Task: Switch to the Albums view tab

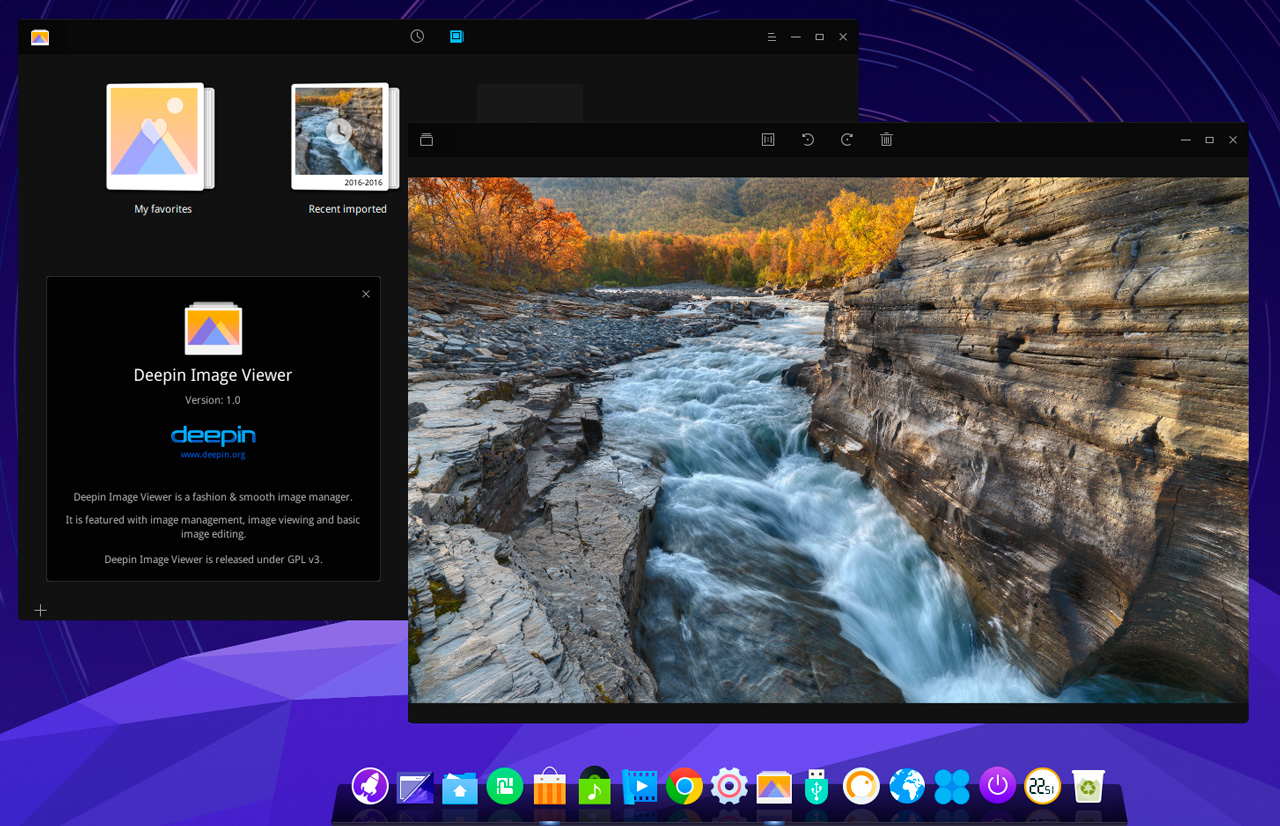Action: click(457, 37)
